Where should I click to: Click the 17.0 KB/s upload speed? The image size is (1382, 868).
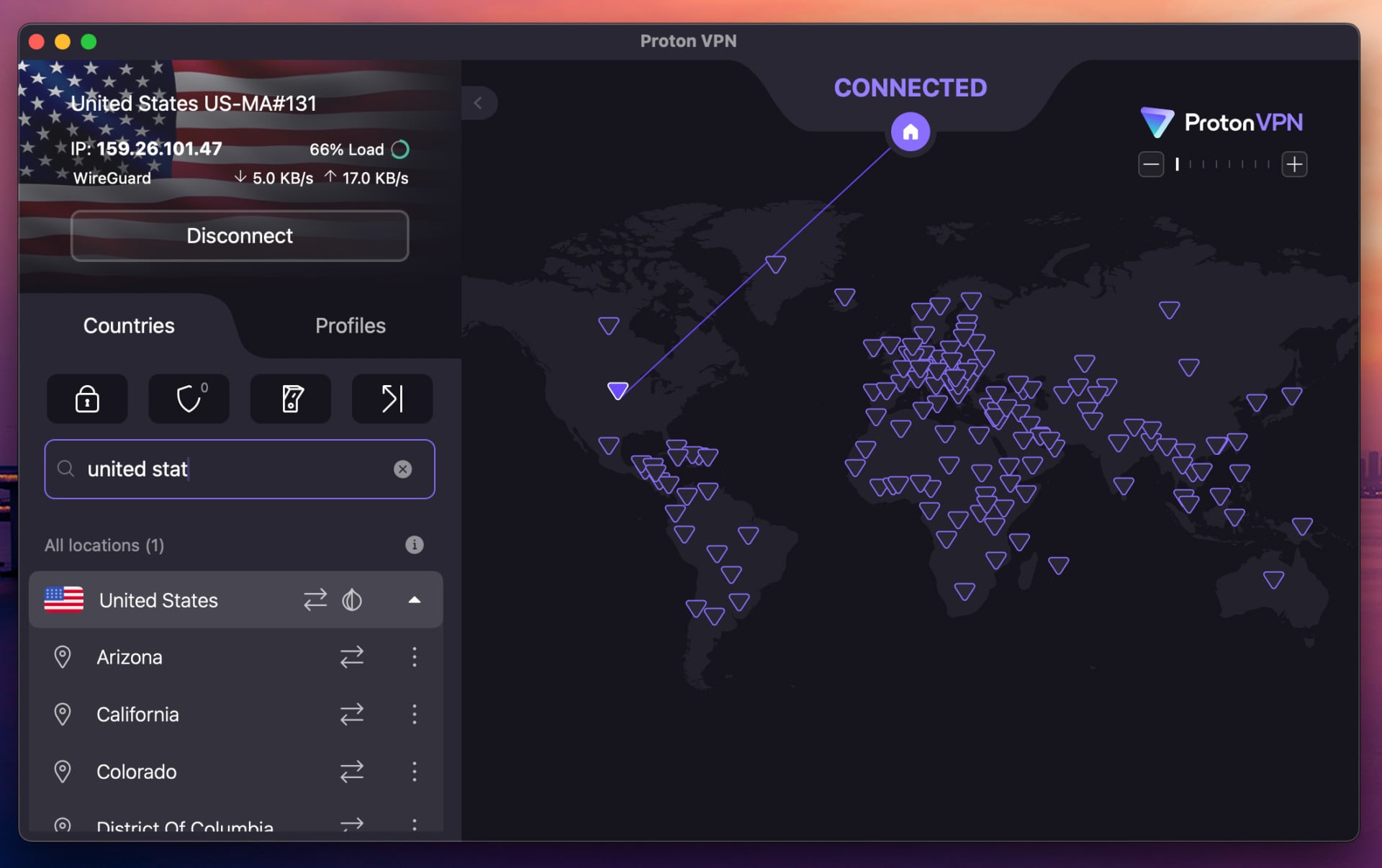coord(375,178)
